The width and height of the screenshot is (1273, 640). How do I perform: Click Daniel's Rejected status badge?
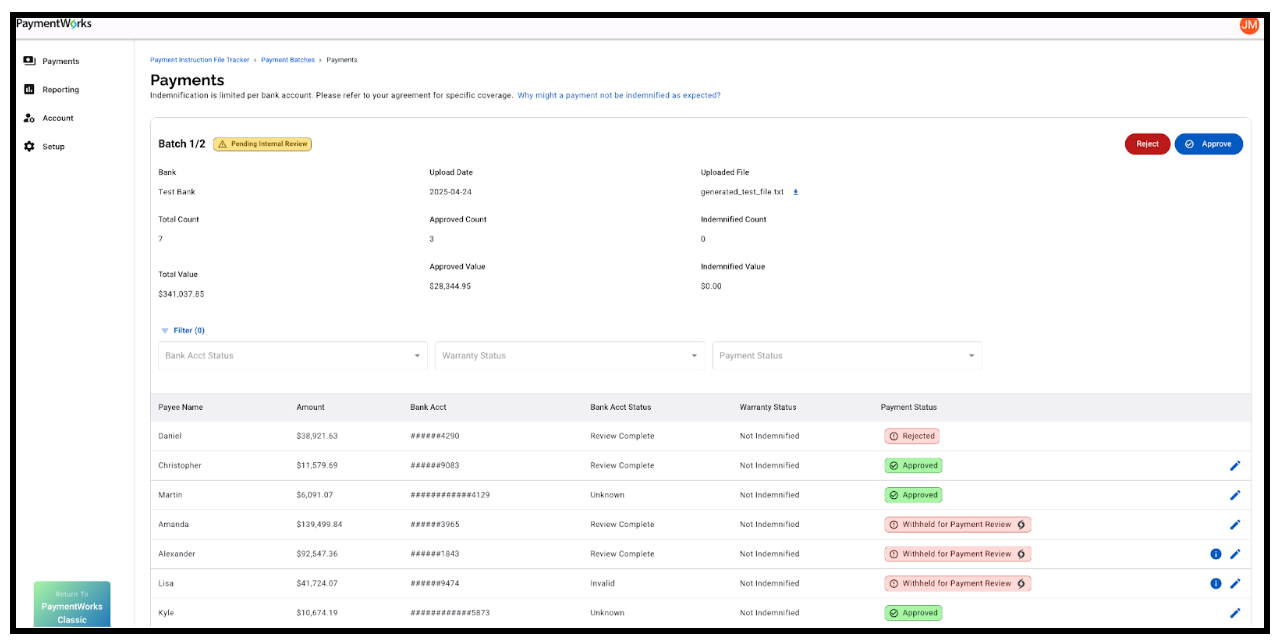coord(912,436)
